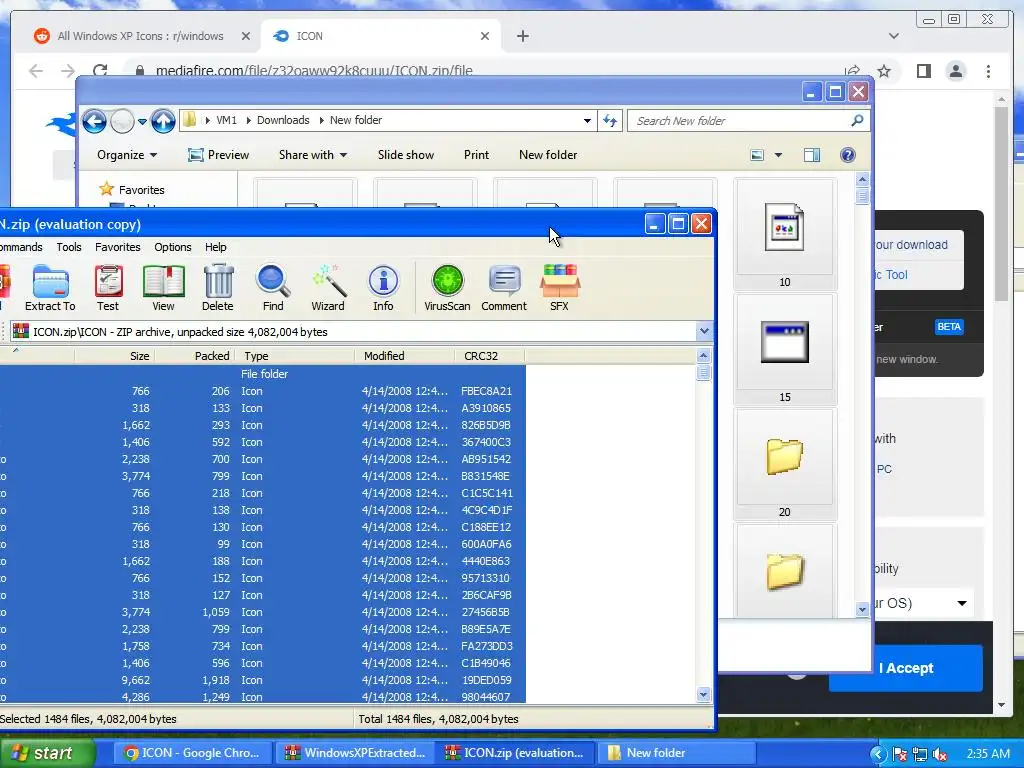The height and width of the screenshot is (768, 1024).
Task: Bookmark this page with the star
Action: click(x=884, y=71)
